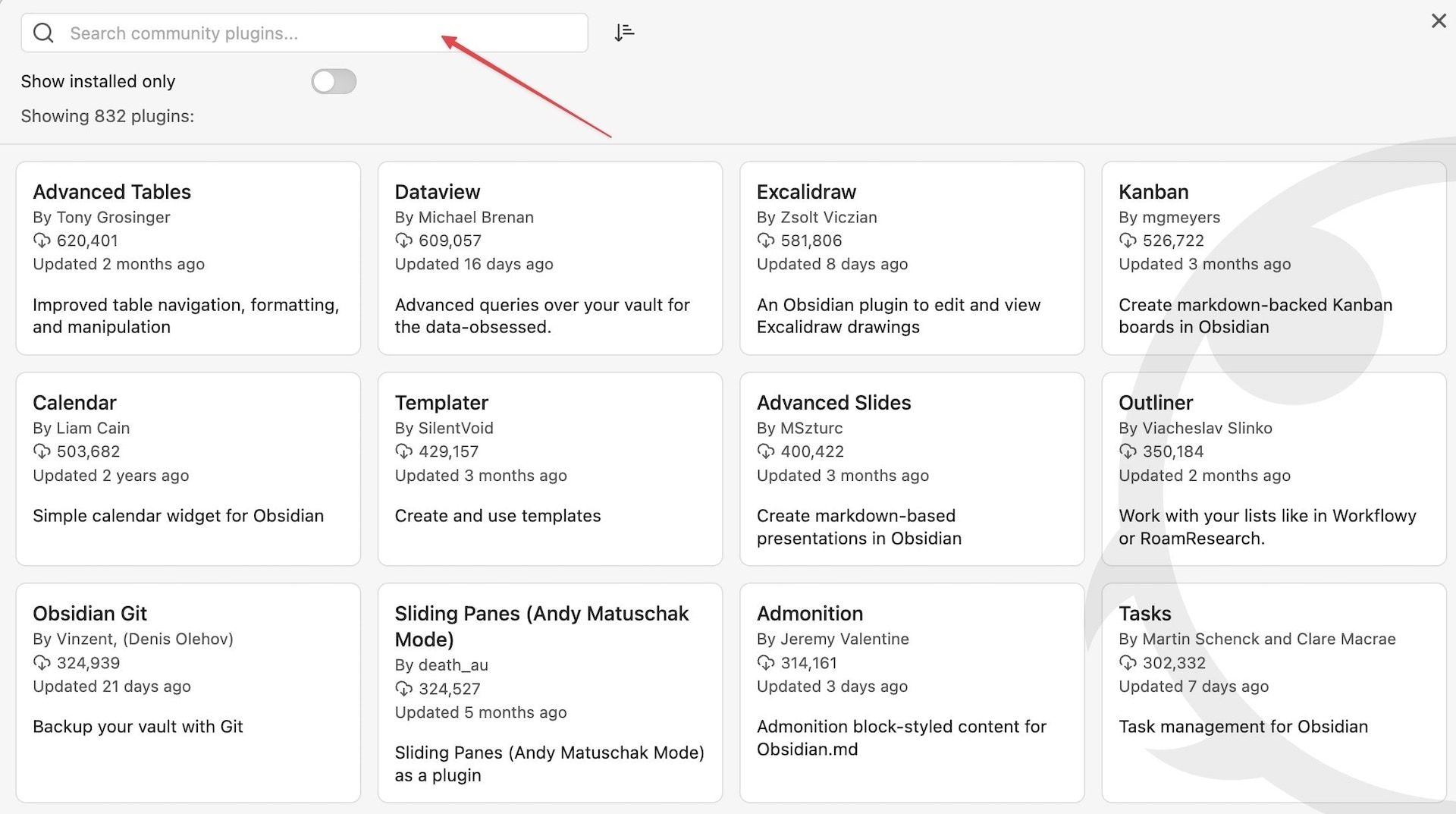
Task: Click download icon on Advanced Tables card
Action: coord(42,240)
